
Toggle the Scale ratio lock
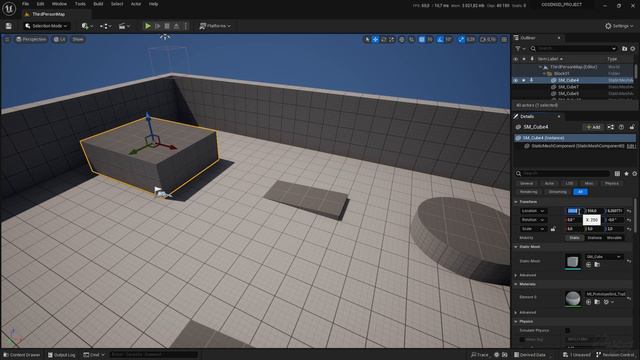(553, 229)
